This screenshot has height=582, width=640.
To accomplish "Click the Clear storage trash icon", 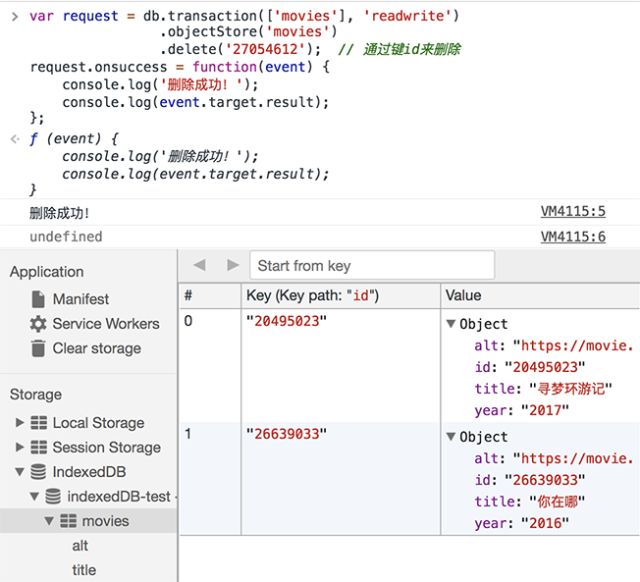I will pyautogui.click(x=38, y=349).
